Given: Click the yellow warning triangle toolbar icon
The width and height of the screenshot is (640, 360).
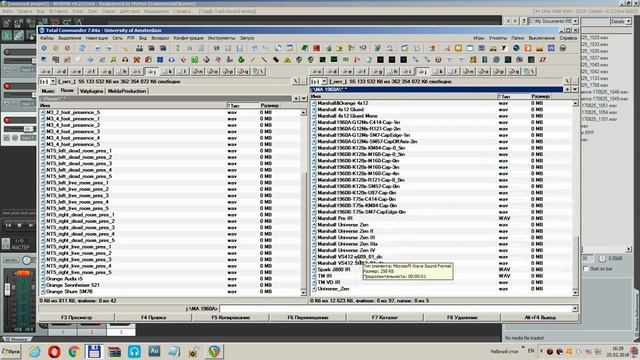Looking at the screenshot, I should point(287,60).
